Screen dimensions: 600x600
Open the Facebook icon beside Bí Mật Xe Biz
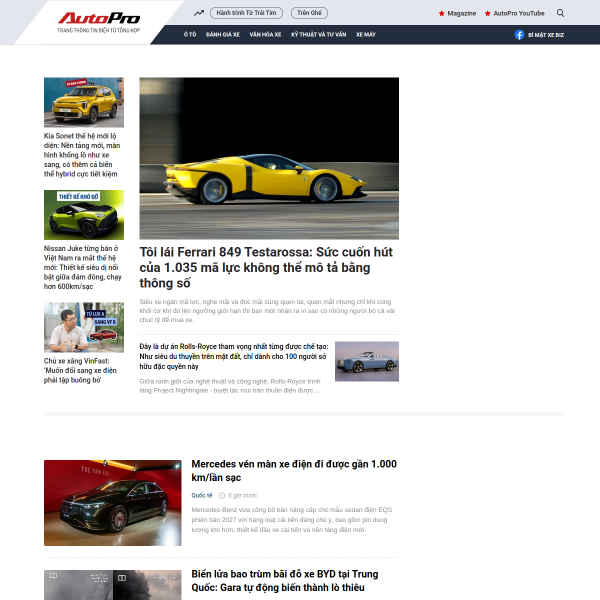click(519, 35)
